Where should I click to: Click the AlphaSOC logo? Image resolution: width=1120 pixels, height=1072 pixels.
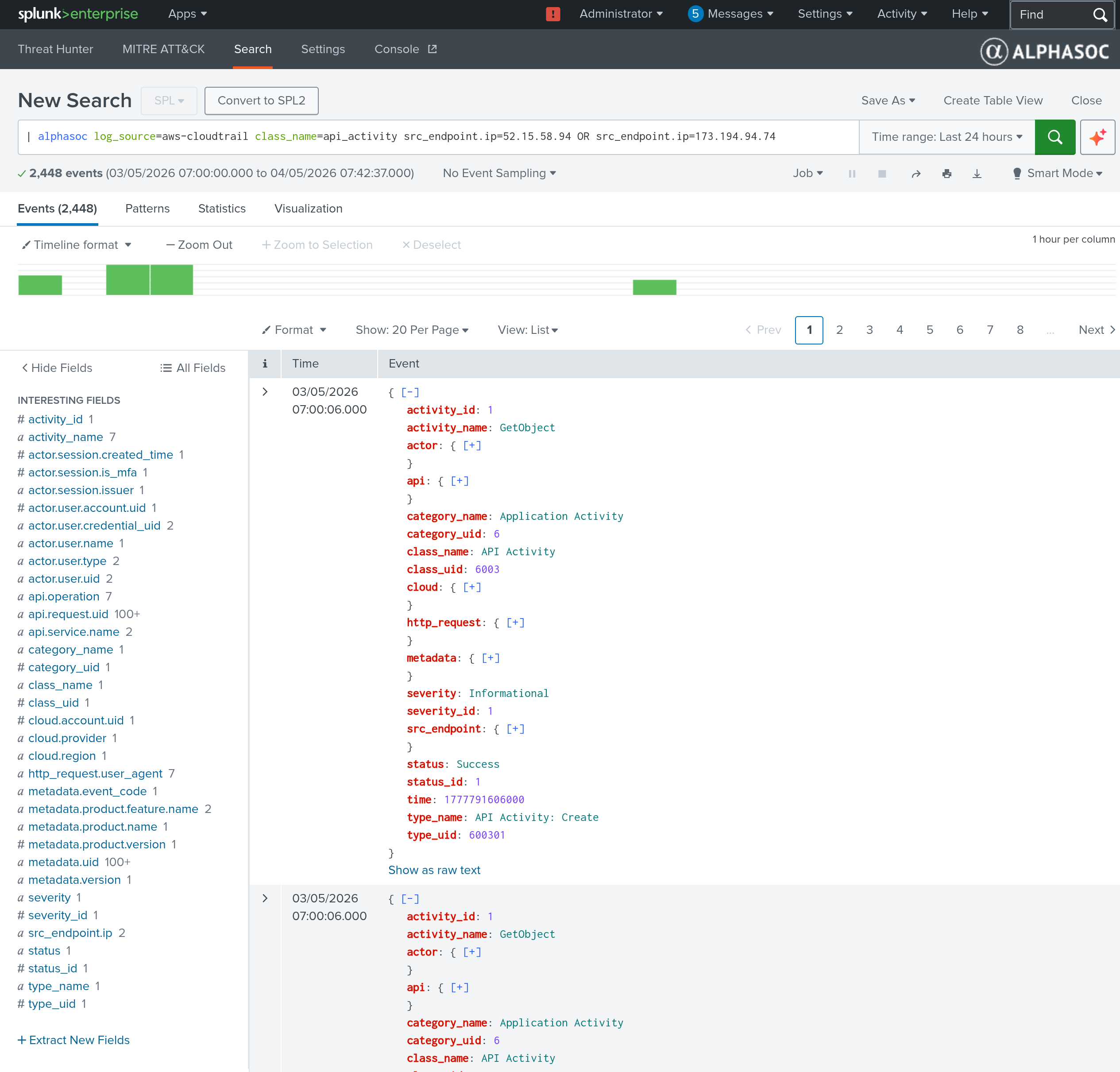coord(1045,51)
